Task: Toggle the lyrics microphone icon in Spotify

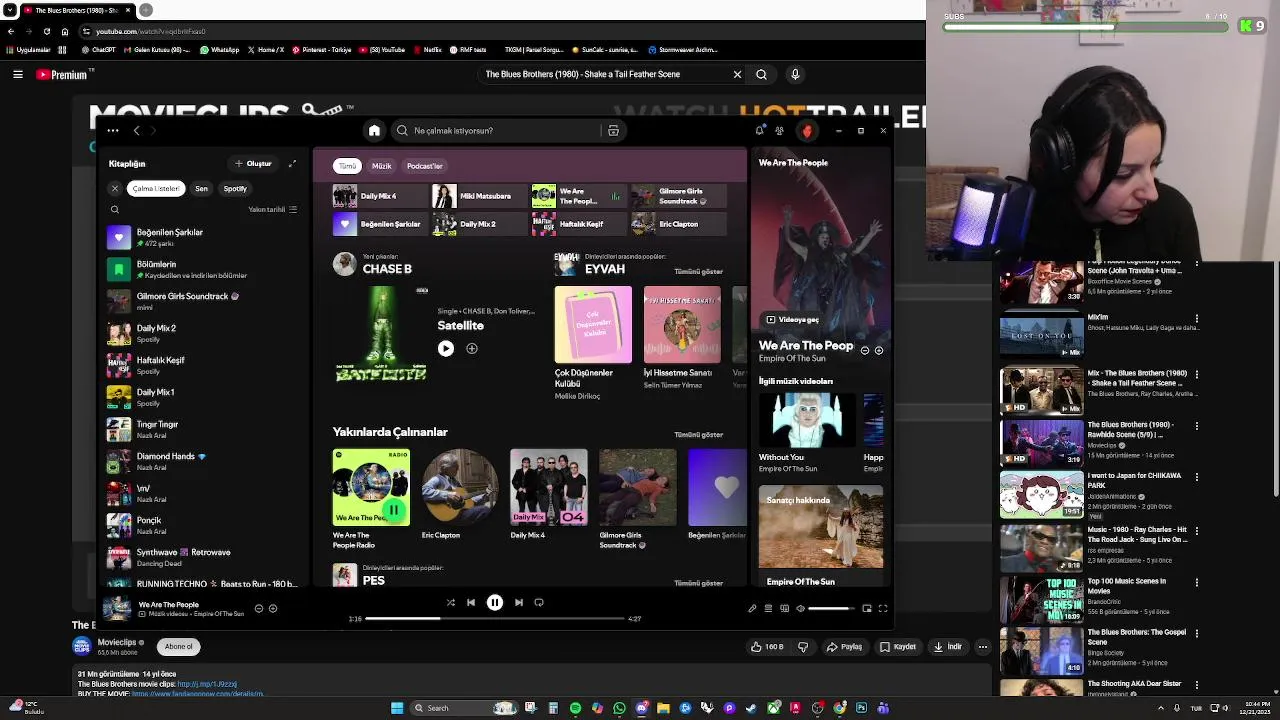Action: pyautogui.click(x=752, y=609)
